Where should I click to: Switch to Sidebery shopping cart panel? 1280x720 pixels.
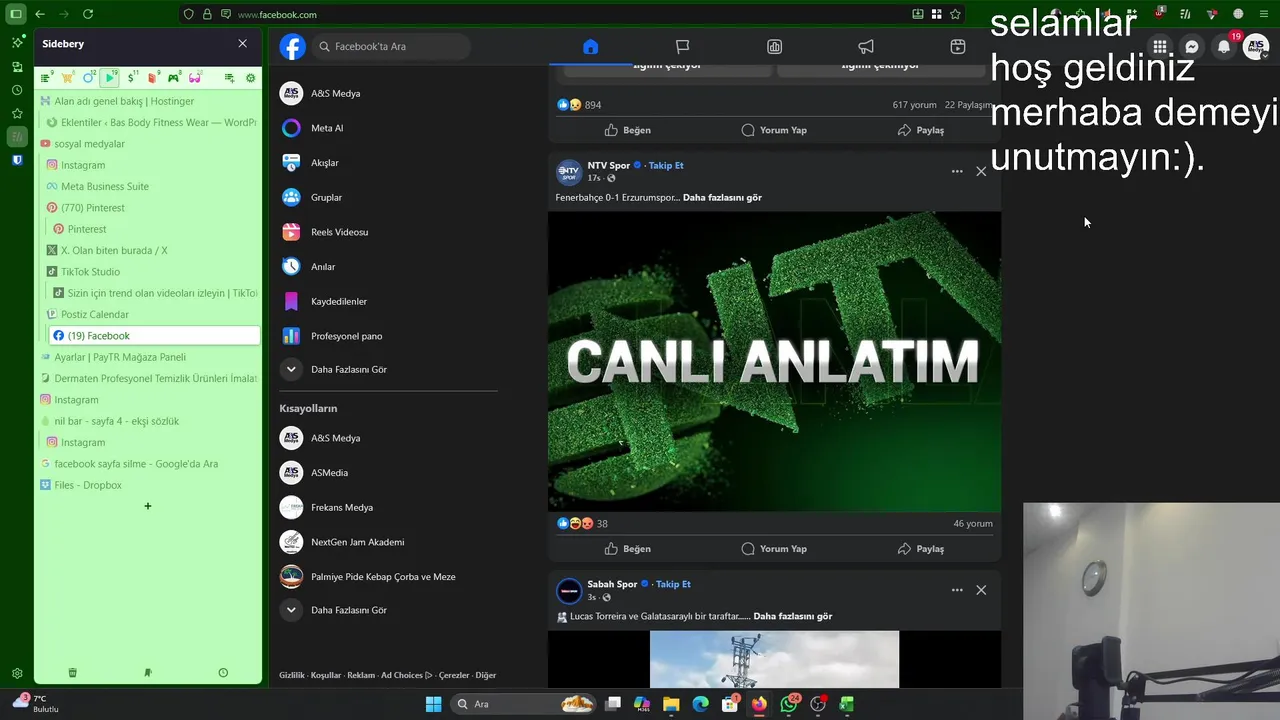click(68, 77)
